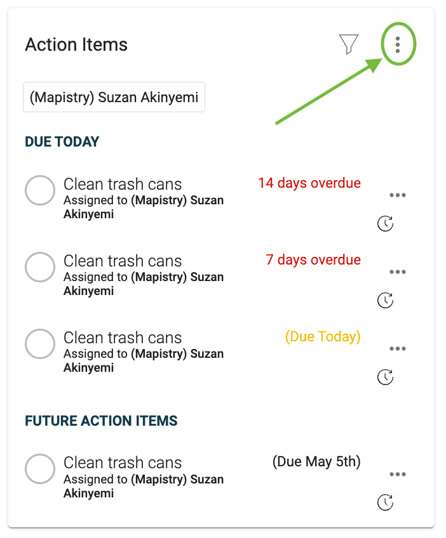Open options for the 14 days overdue task
The height and width of the screenshot is (538, 446).
click(398, 195)
